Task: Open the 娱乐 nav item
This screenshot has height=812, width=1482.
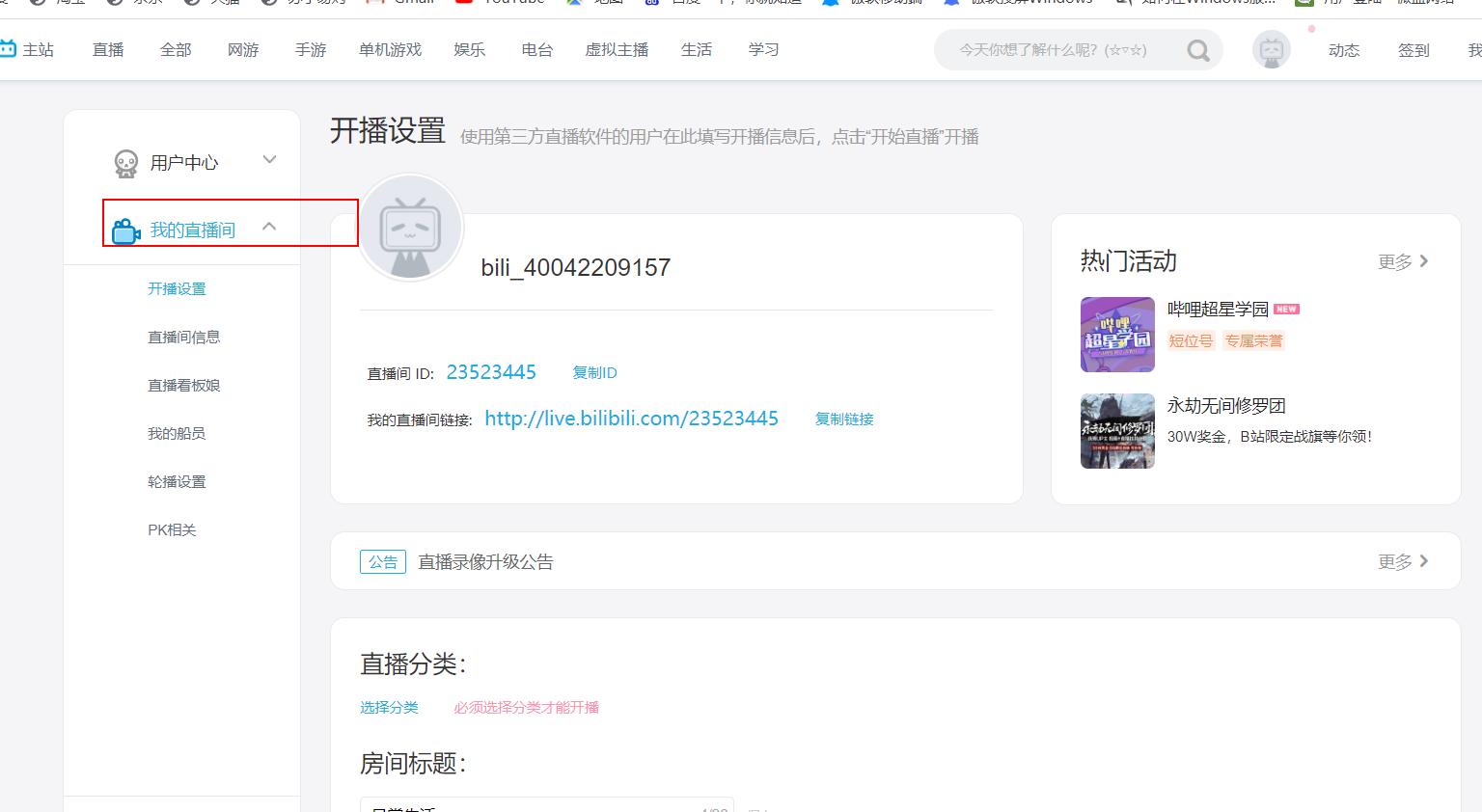Action: [x=470, y=49]
